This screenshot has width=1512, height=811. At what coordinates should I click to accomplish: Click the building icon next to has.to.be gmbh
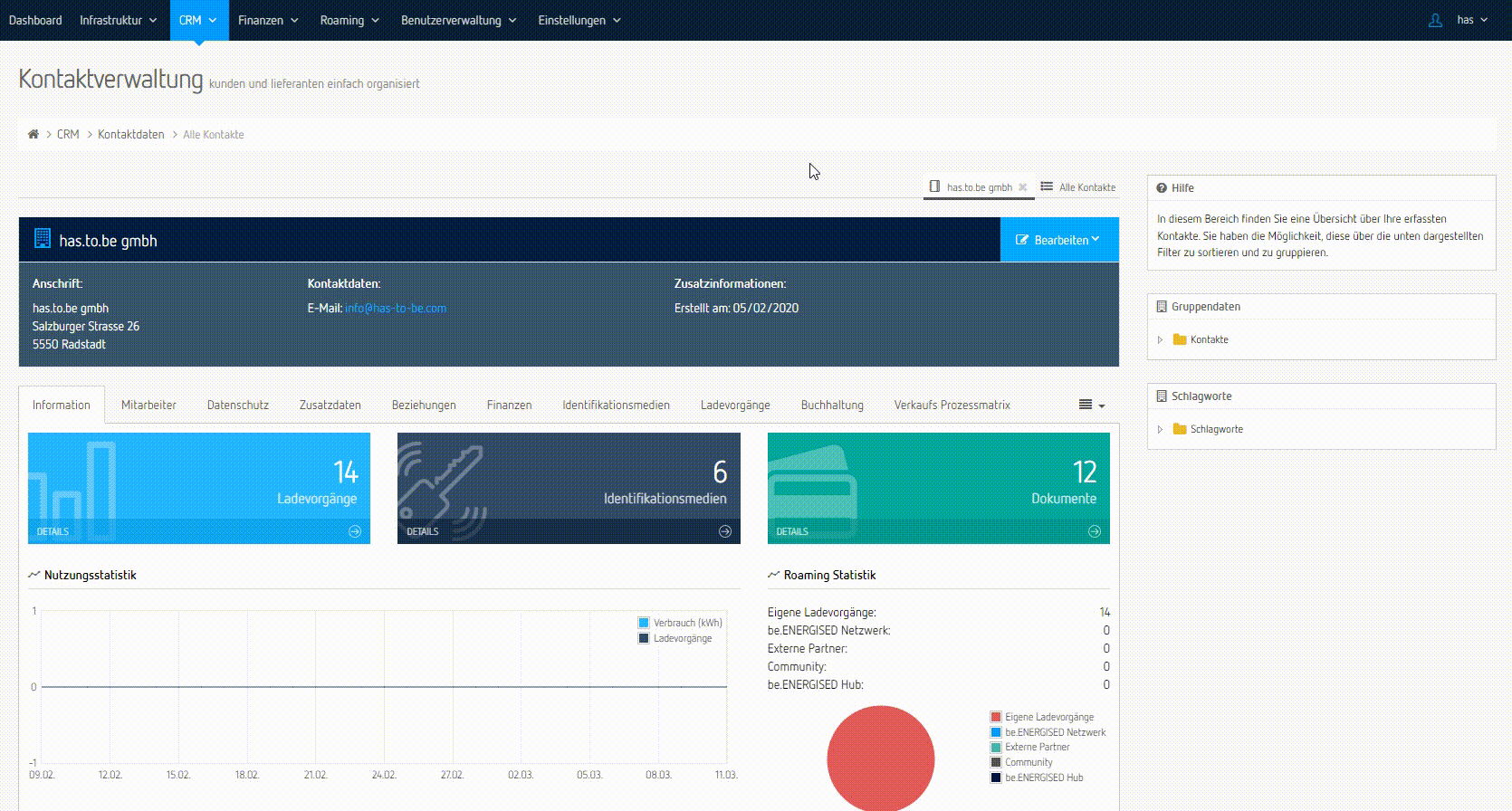43,239
